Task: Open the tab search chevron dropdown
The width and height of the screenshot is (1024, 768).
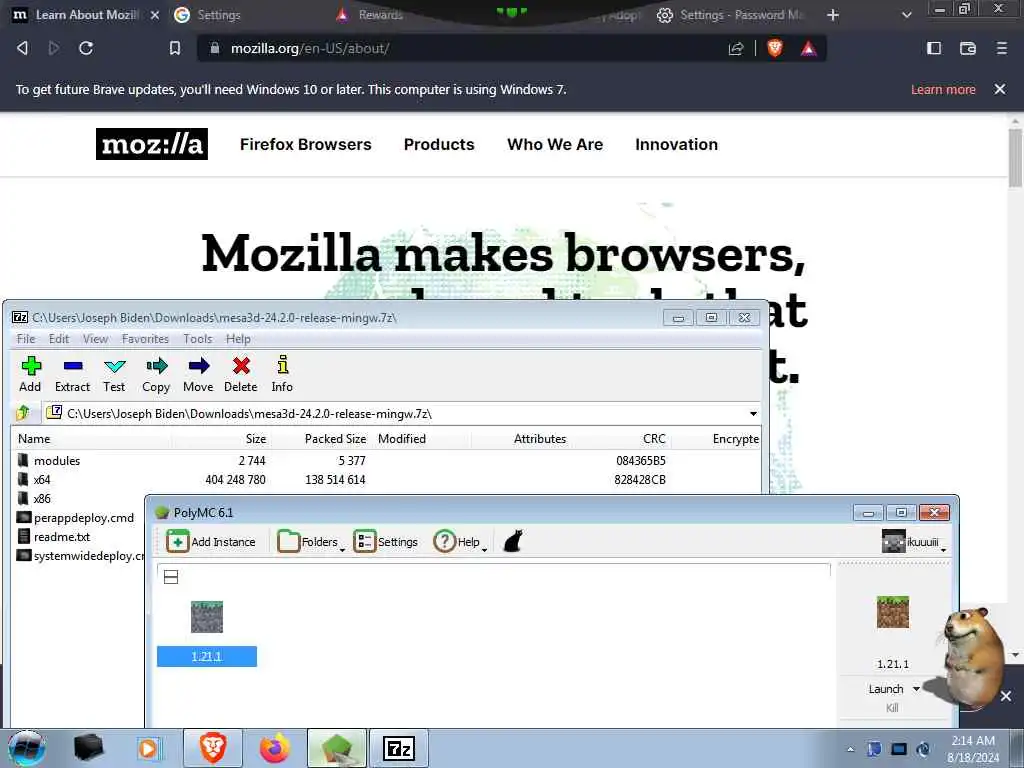Action: tap(906, 14)
